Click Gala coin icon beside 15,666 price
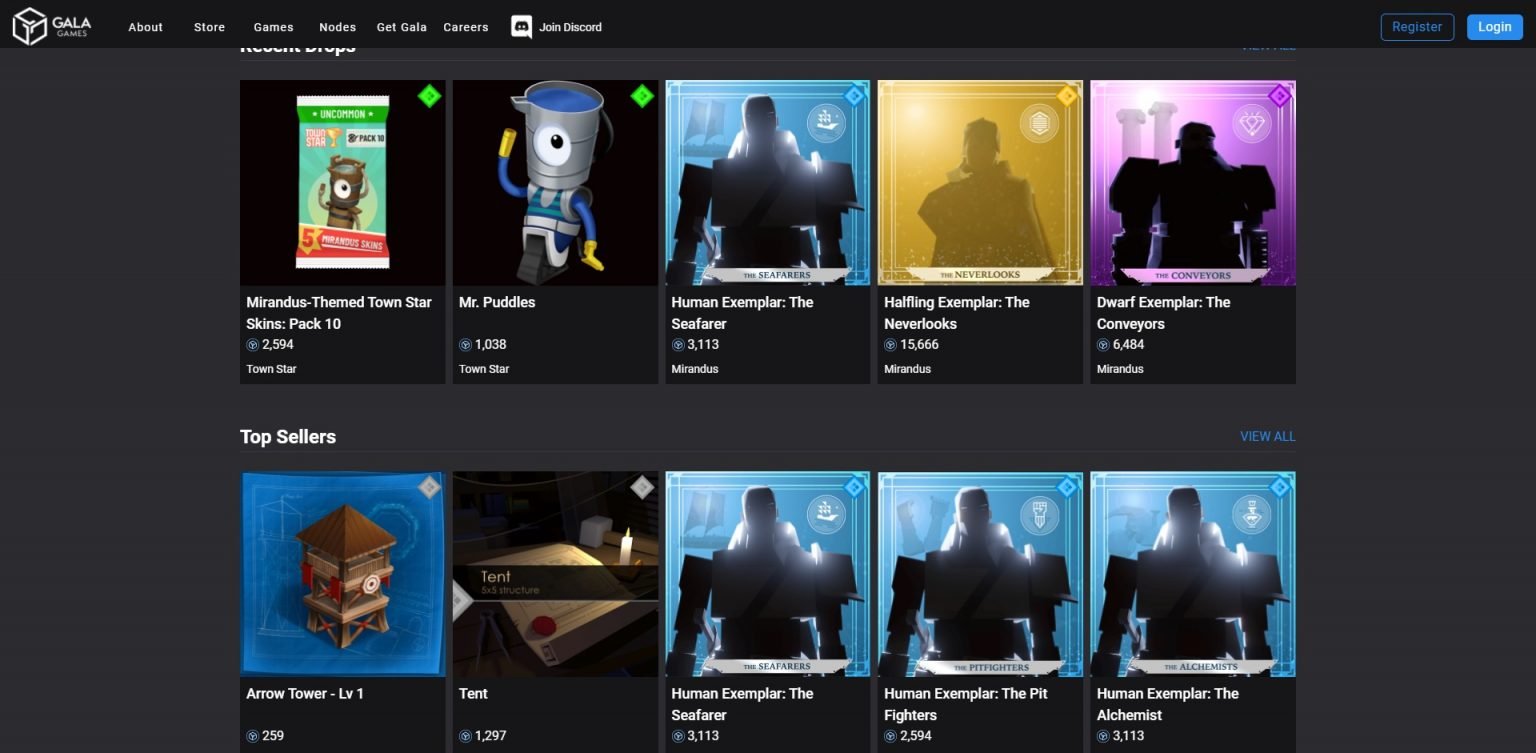Image resolution: width=1536 pixels, height=753 pixels. pos(890,345)
